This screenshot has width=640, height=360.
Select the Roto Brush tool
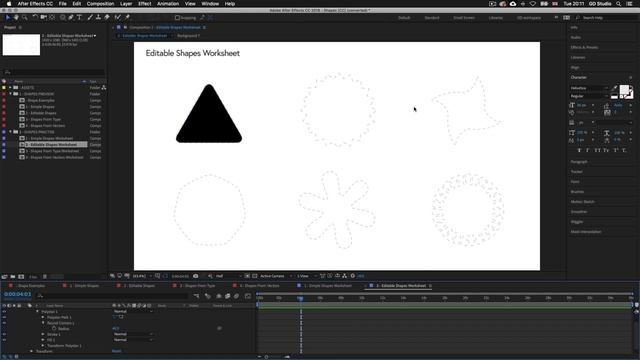(118, 18)
